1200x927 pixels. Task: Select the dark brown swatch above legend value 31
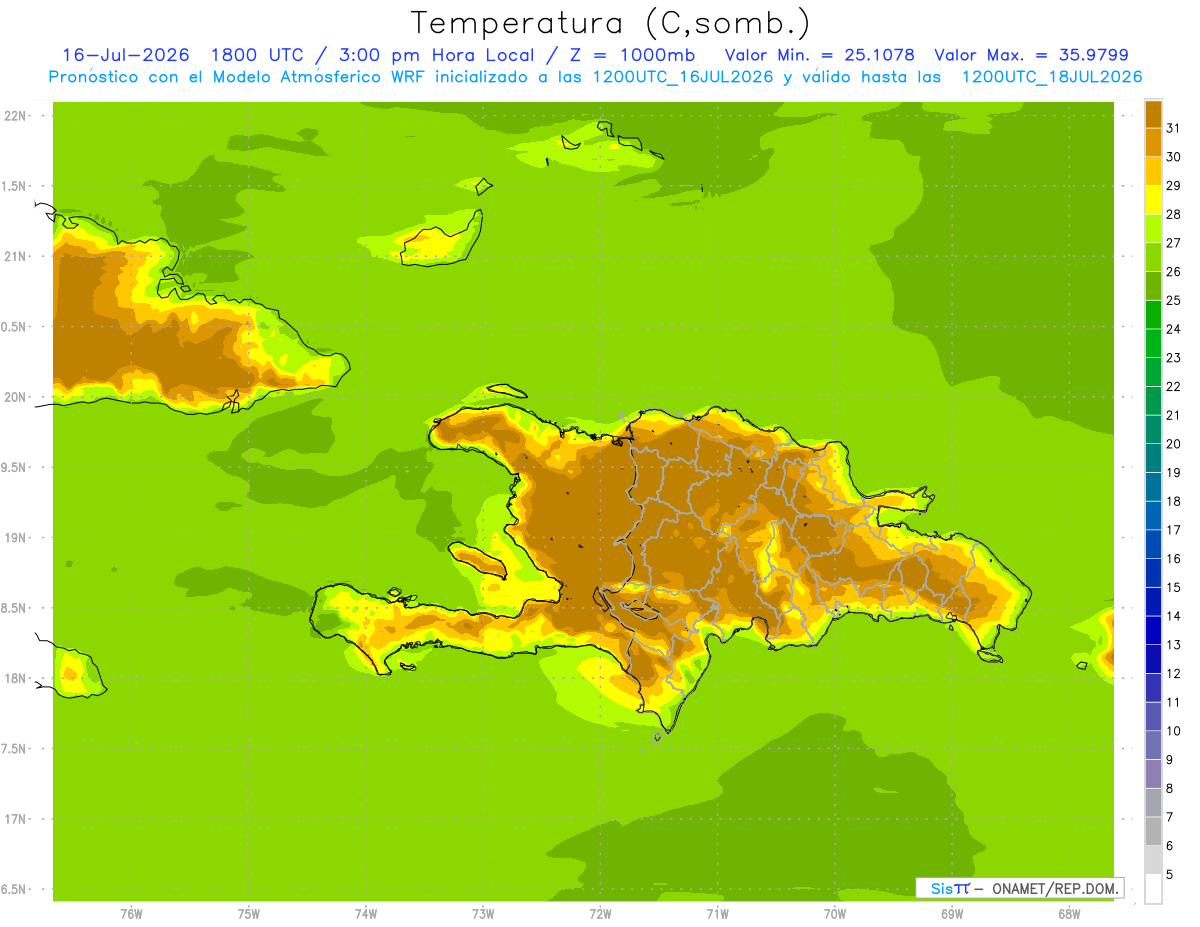[x=1153, y=114]
